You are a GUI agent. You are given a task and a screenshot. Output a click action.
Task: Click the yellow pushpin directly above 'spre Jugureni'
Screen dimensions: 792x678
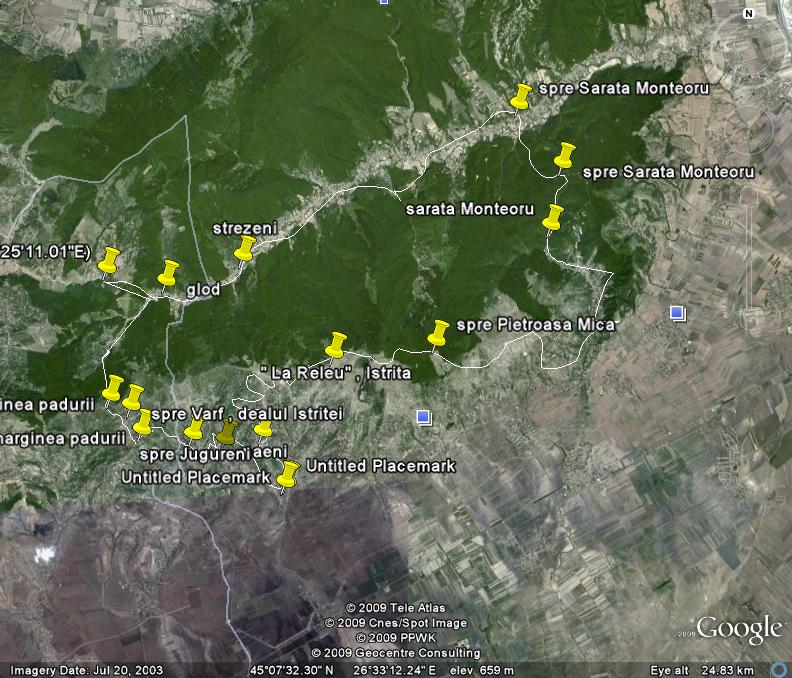pos(193,429)
